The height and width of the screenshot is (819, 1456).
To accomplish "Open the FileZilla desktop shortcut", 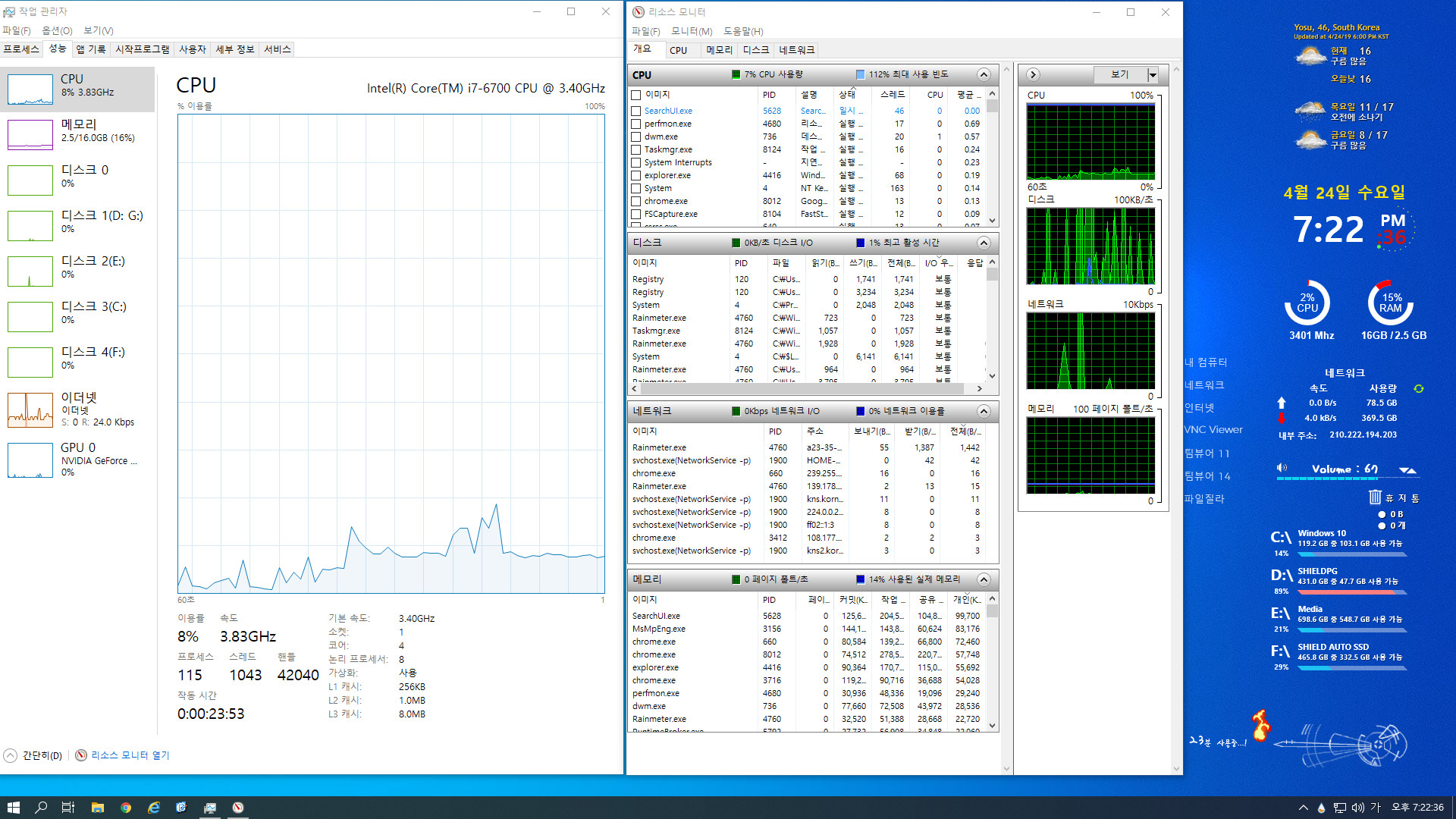I will pos(1204,499).
